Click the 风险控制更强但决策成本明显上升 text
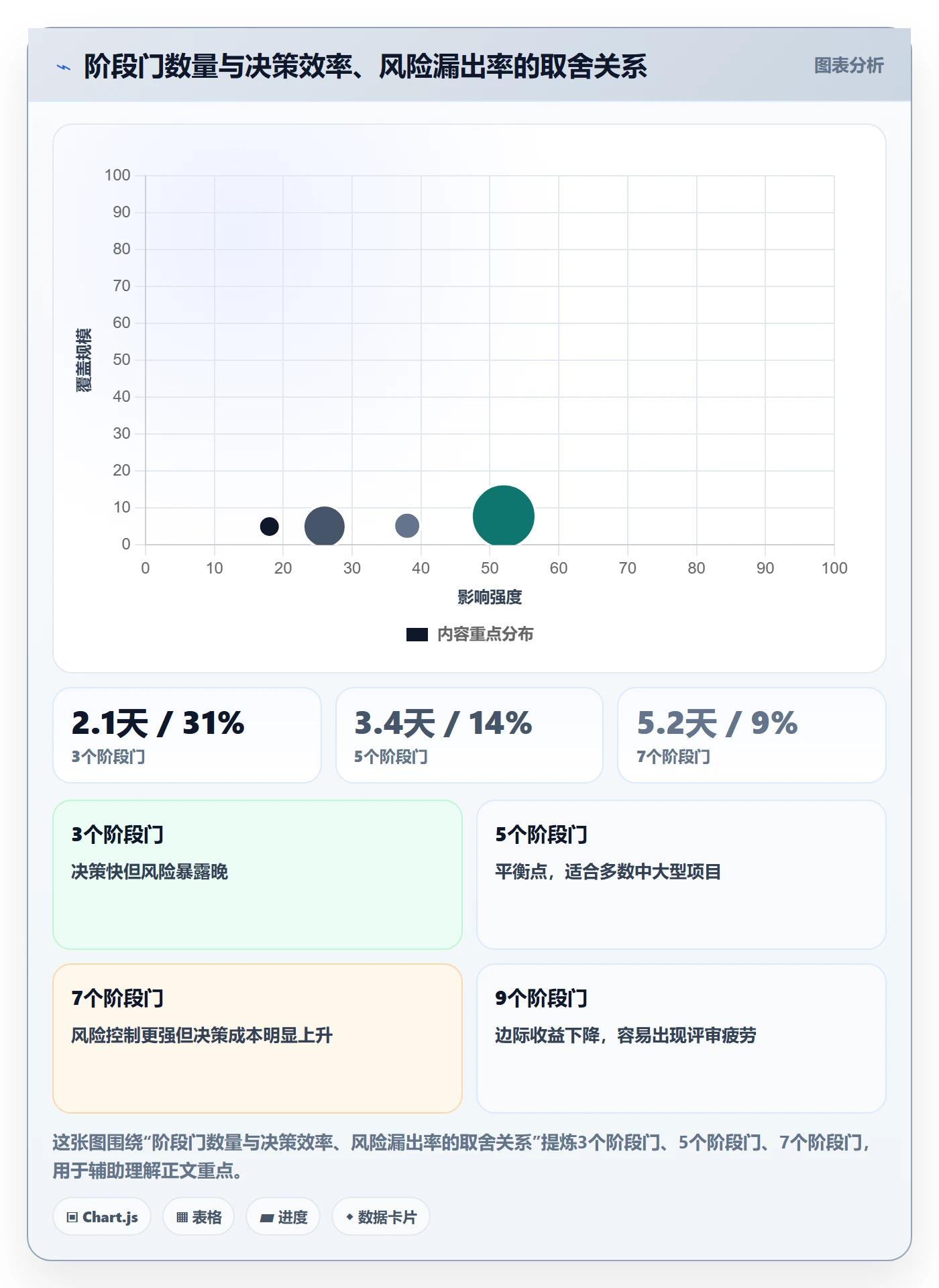Viewport: 939px width, 1288px height. (202, 1036)
